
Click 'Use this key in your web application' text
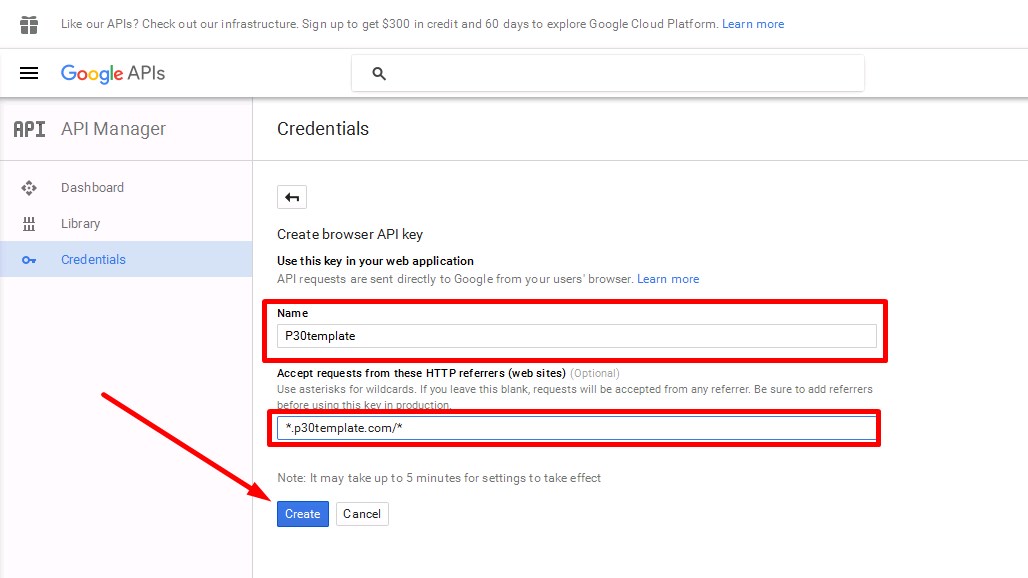click(x=375, y=261)
